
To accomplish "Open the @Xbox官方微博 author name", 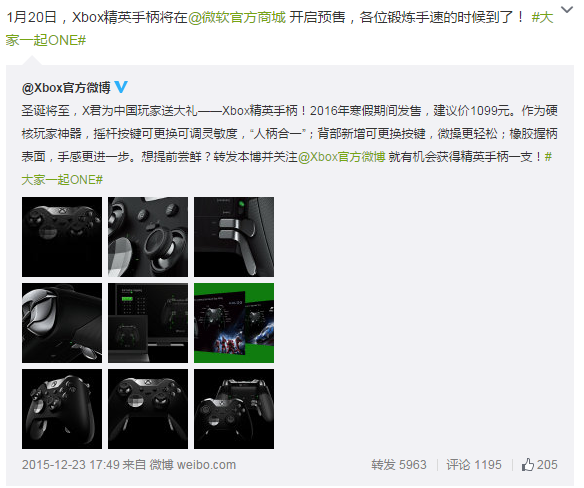I will (x=66, y=88).
